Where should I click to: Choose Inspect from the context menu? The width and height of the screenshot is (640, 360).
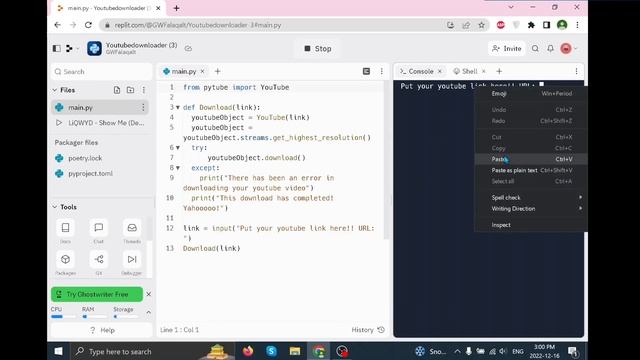(x=531, y=225)
